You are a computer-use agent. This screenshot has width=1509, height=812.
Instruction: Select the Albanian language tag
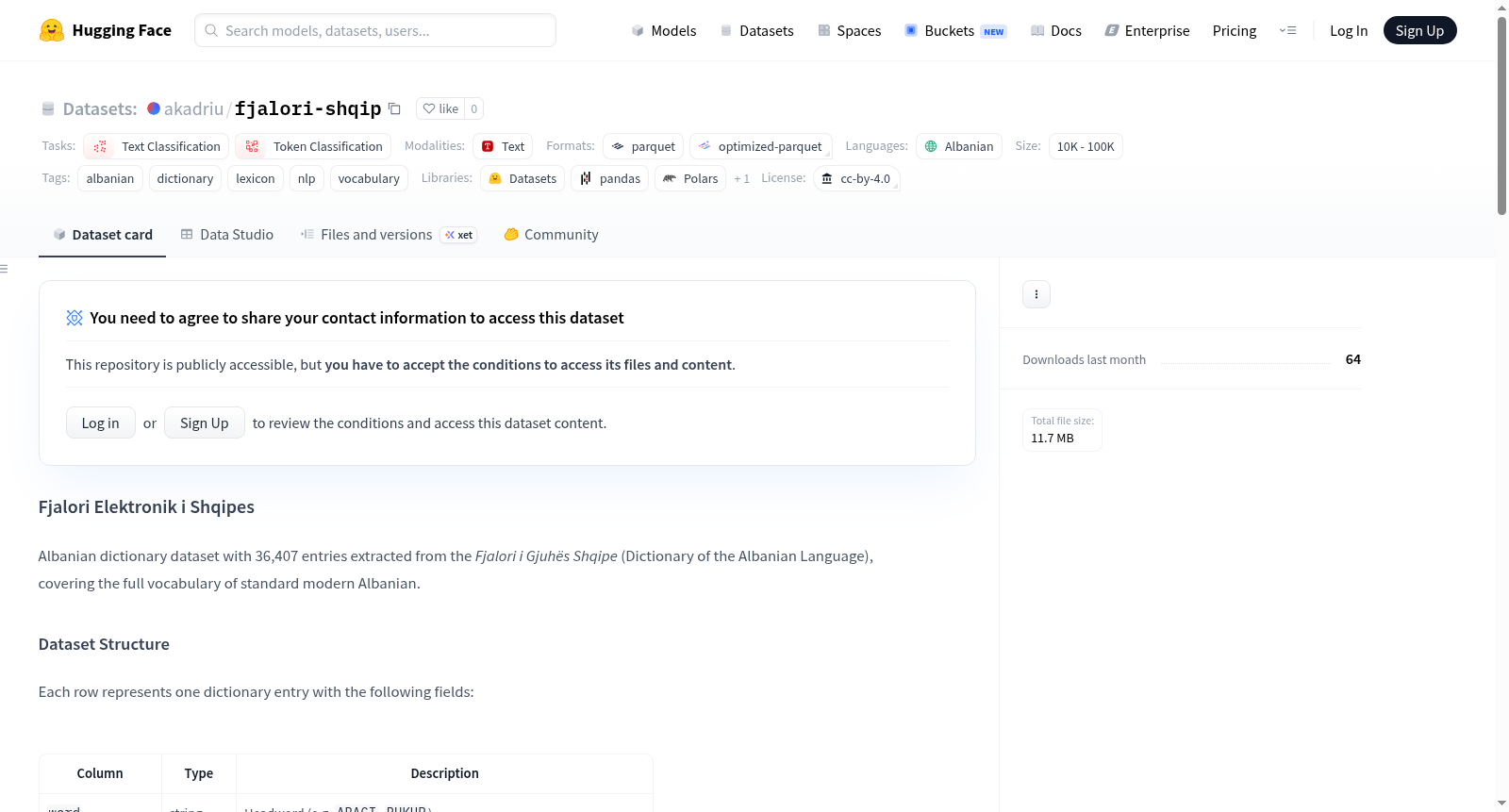click(959, 146)
